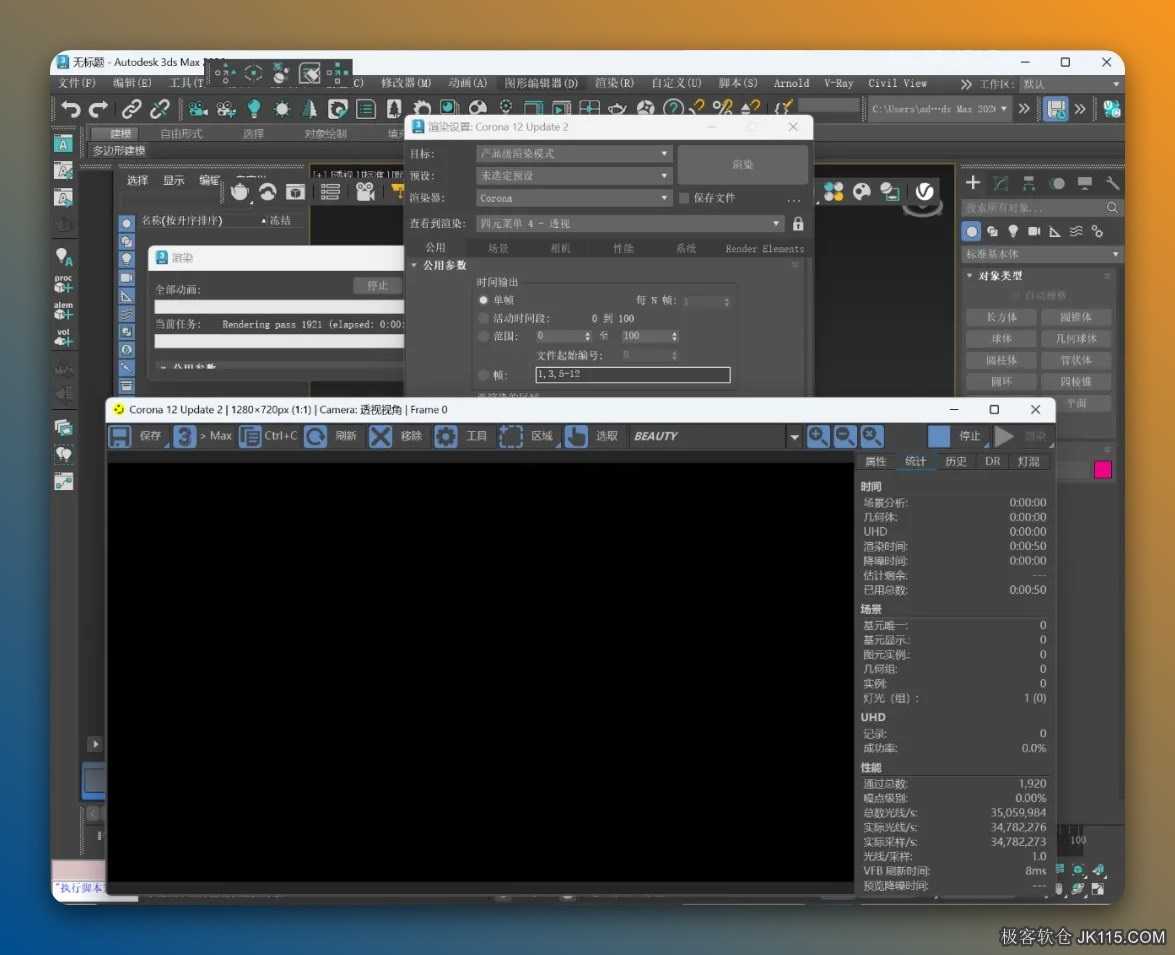Open the 渲染器 Corona renderer dropdown
The height and width of the screenshot is (955, 1175).
(573, 198)
